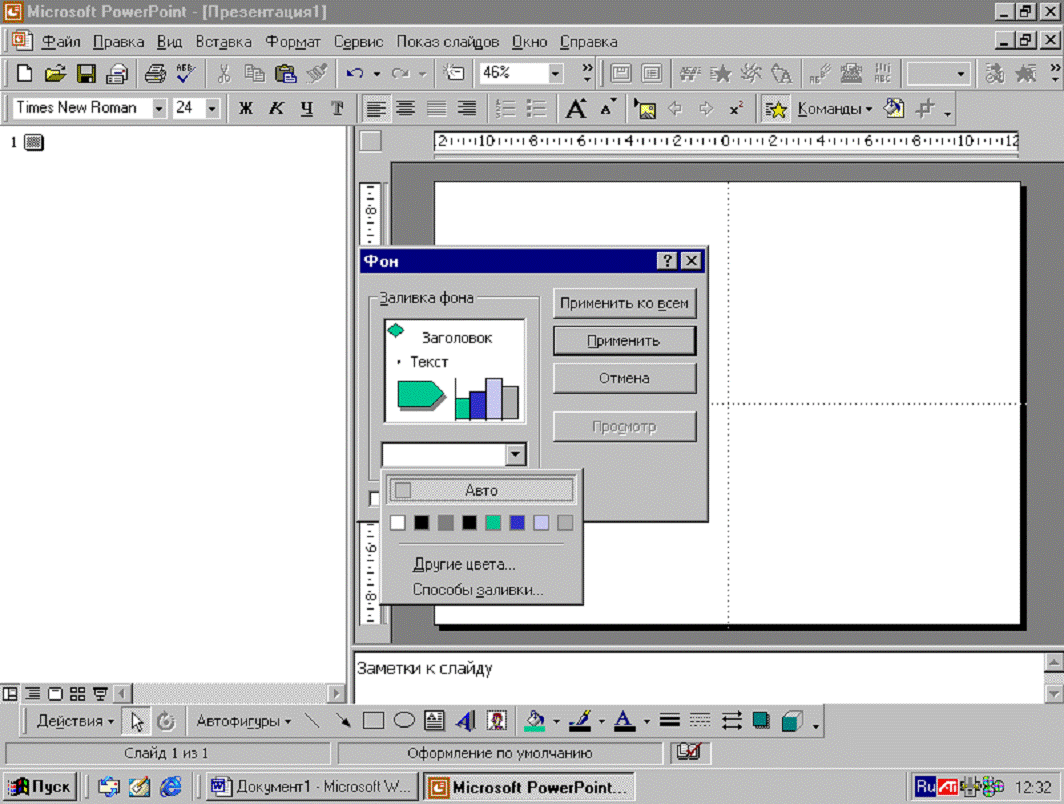Select the Rectangle drawing tool
Image resolution: width=1064 pixels, height=804 pixels.
tap(373, 720)
